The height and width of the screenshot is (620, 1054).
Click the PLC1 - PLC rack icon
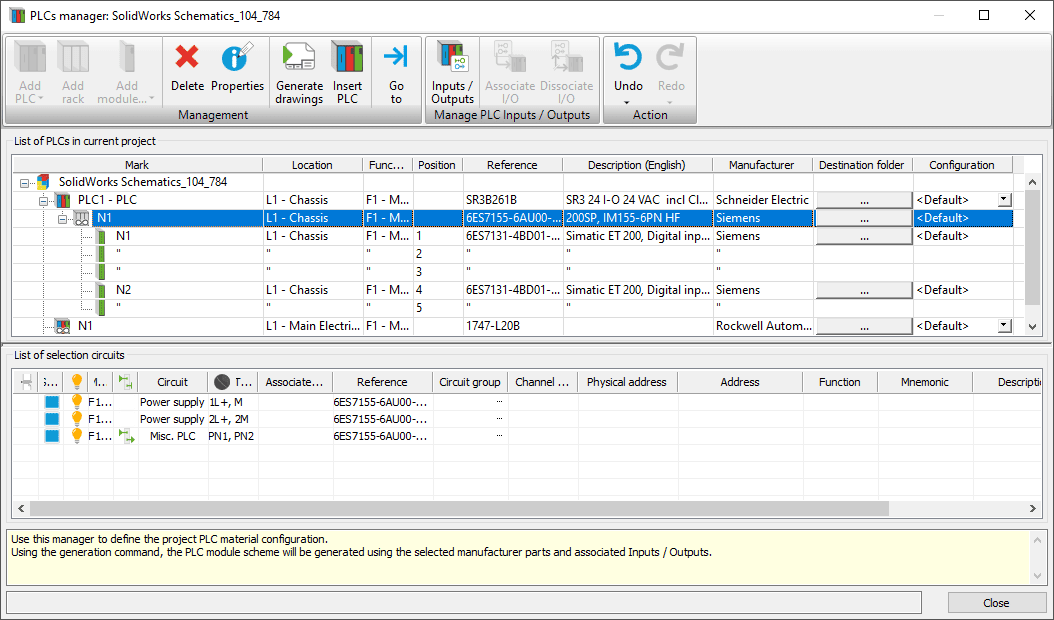tap(63, 200)
